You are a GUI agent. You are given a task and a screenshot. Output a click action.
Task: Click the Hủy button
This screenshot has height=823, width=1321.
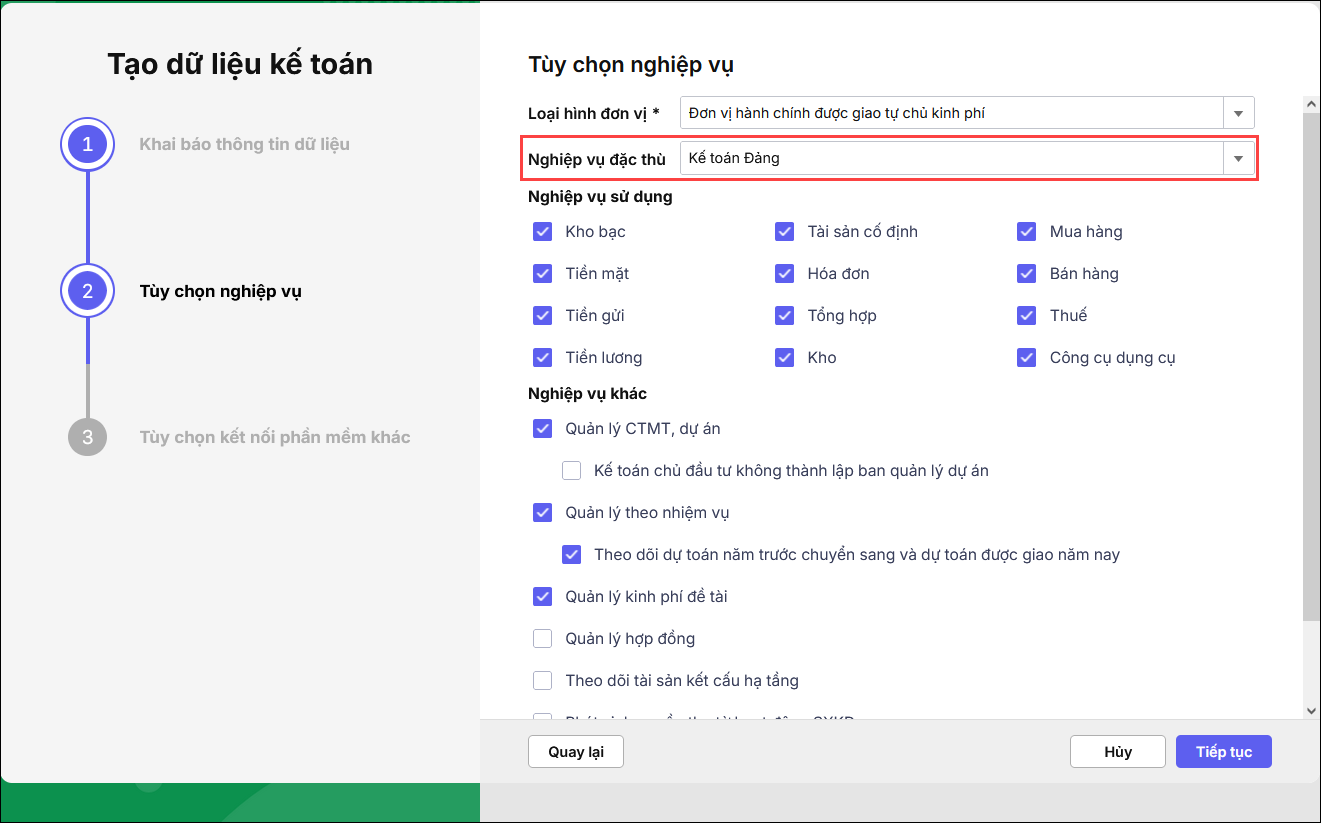(x=1117, y=752)
